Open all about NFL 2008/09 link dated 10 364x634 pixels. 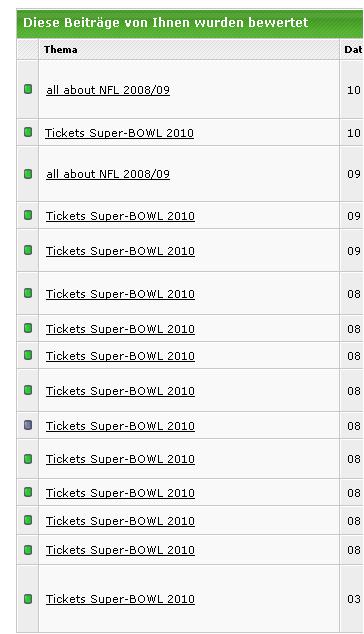click(108, 90)
